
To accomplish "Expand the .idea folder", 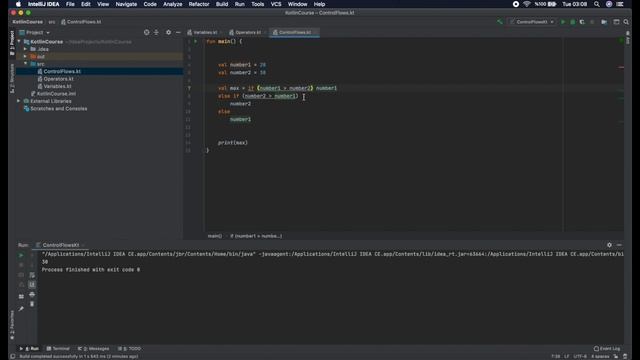I will pyautogui.click(x=25, y=49).
